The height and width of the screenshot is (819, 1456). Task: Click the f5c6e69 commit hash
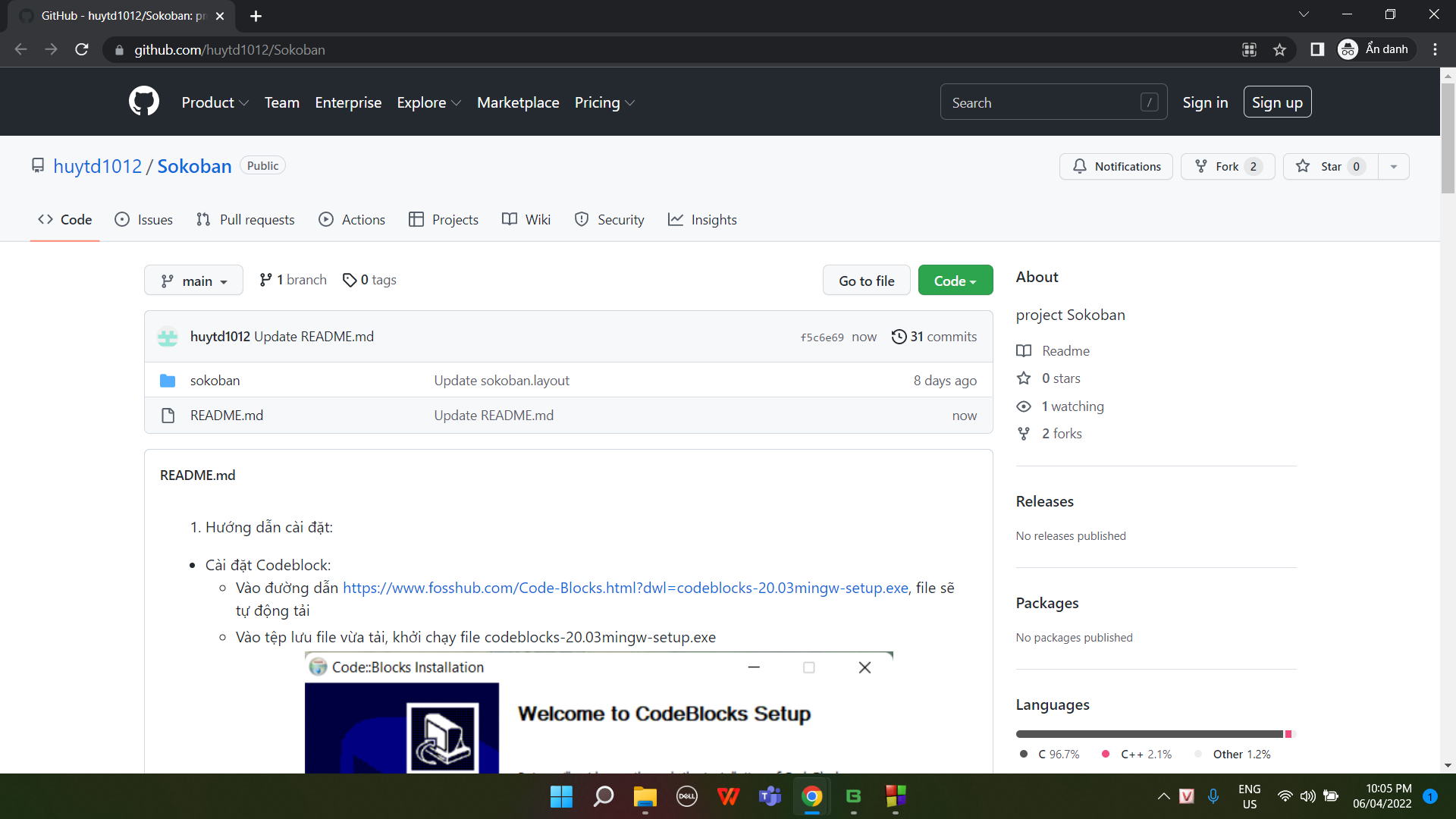click(822, 337)
